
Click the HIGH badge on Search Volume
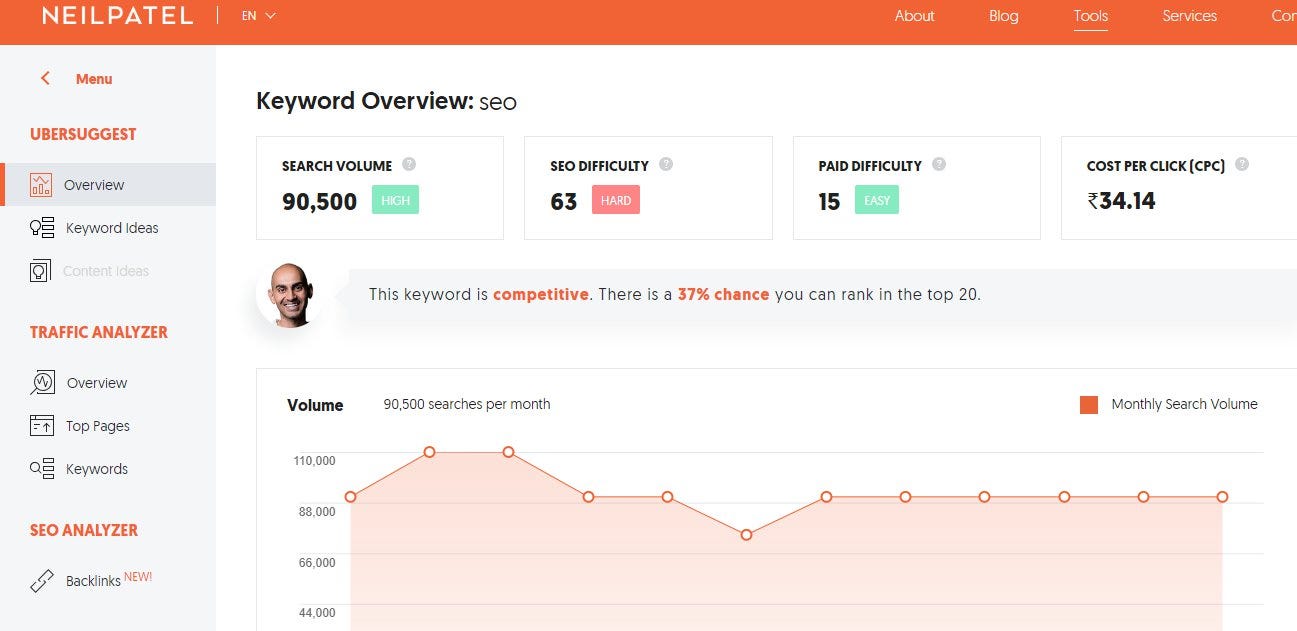(x=395, y=200)
